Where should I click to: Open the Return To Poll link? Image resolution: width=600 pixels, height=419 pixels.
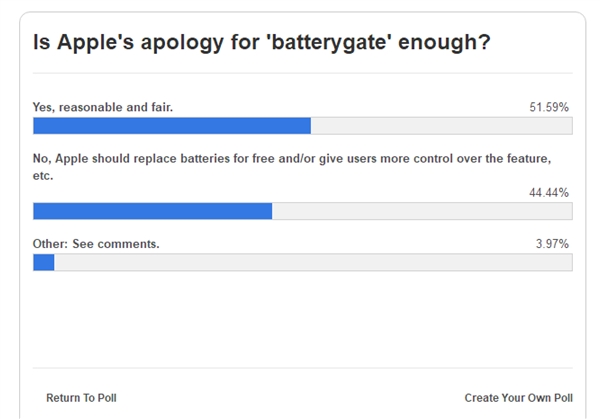pyautogui.click(x=81, y=398)
